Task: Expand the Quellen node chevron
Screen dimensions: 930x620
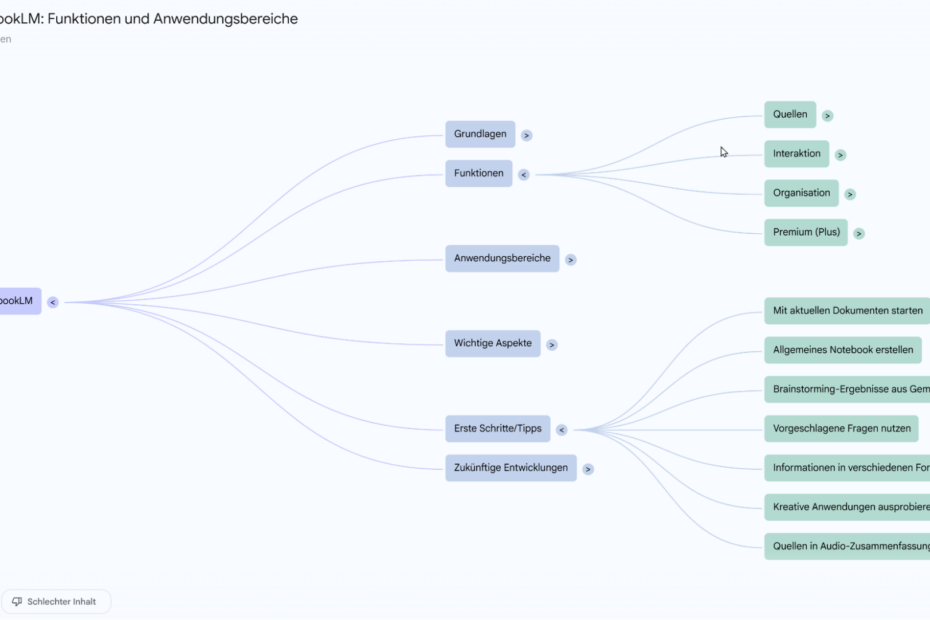Action: click(x=827, y=116)
